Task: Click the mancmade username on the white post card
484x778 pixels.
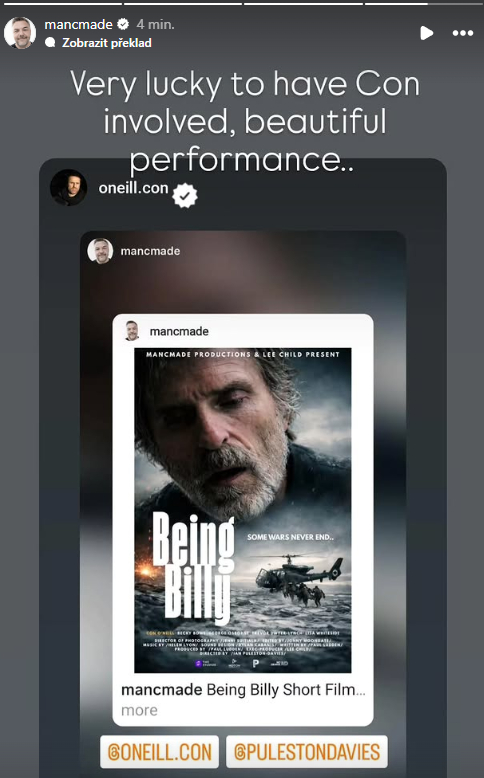Action: (x=179, y=331)
